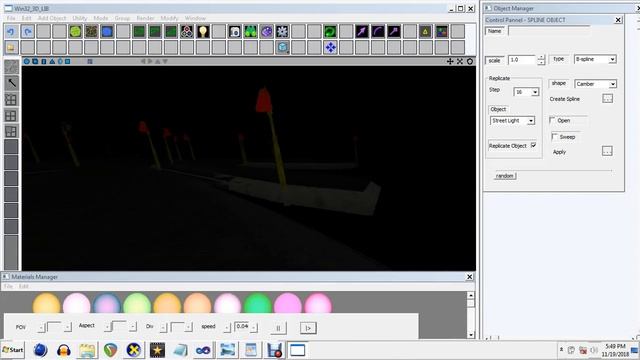
Task: Click the Apply button in the Control Panel
Action: (607, 151)
